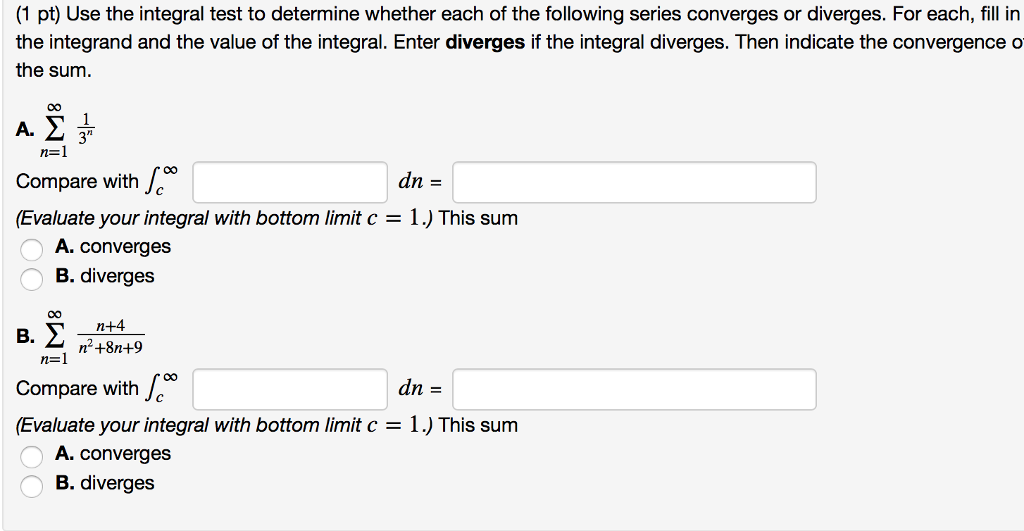Screen dimensions: 1024x531
Task: Choose 'A. converges' radio for series B
Action: pyautogui.click(x=31, y=456)
